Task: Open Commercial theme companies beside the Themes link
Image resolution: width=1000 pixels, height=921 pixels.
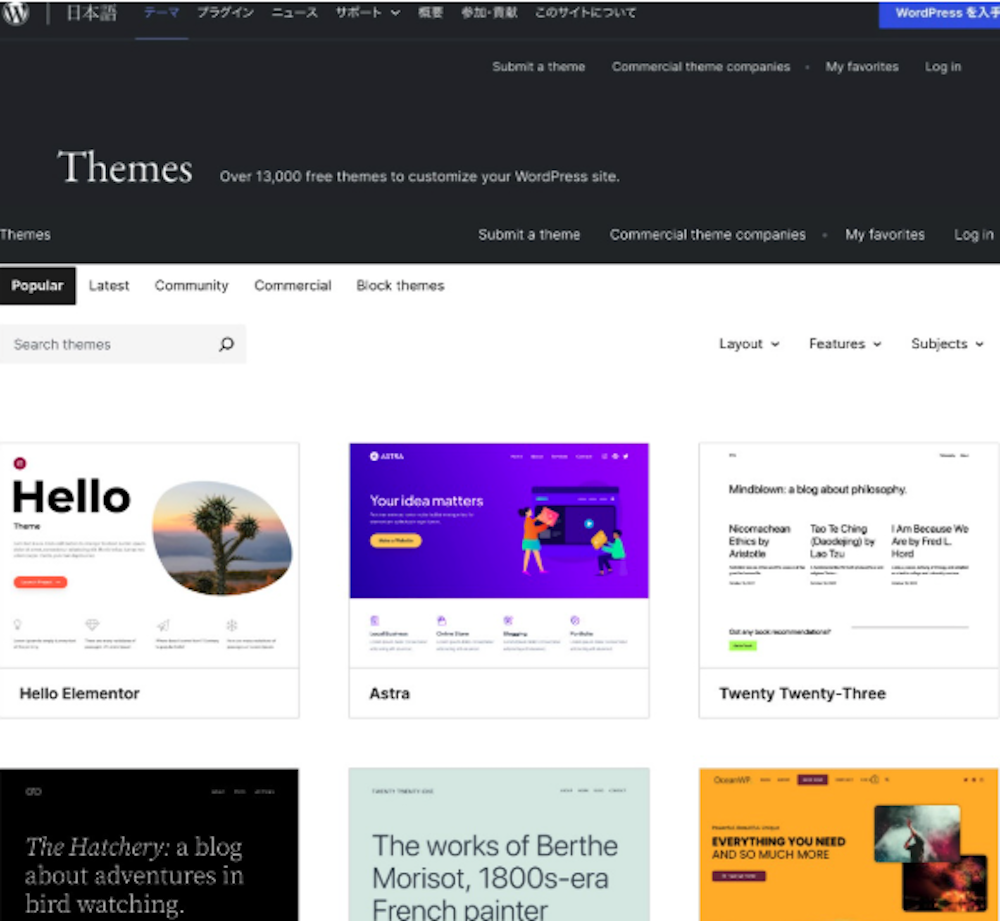Action: tap(708, 235)
